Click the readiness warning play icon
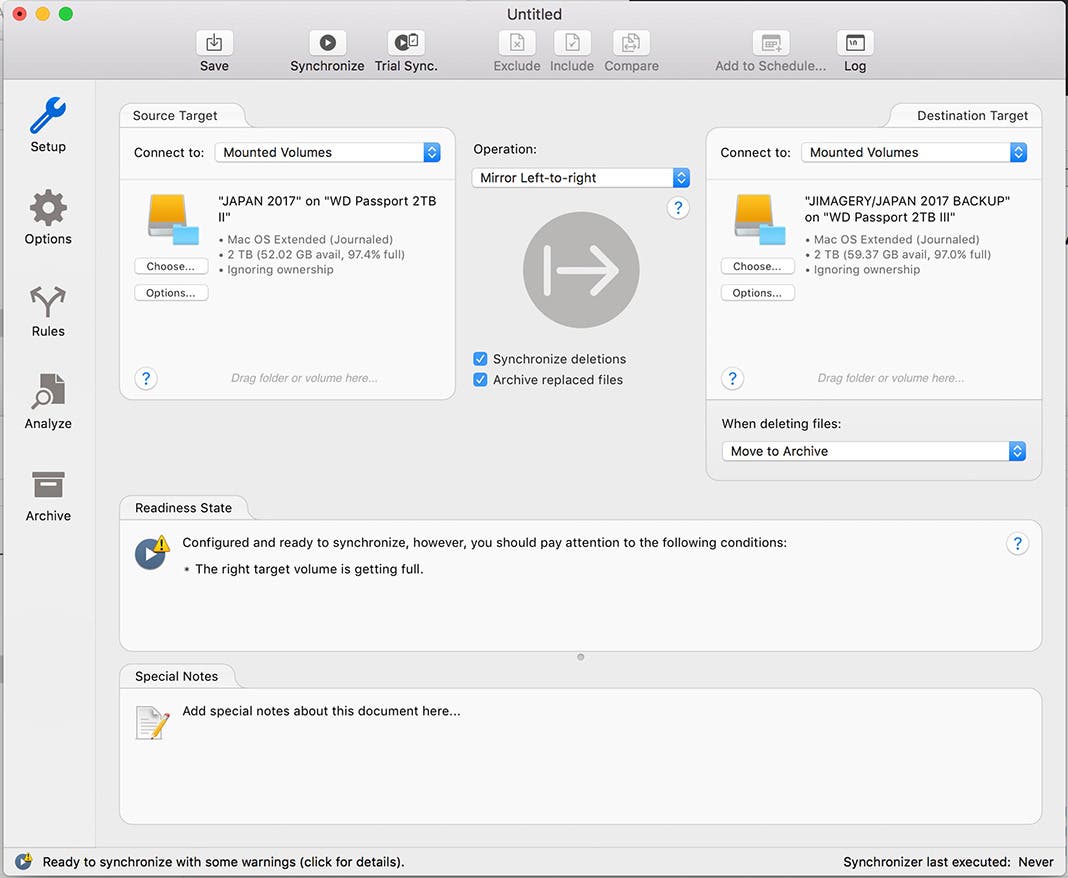 point(151,552)
